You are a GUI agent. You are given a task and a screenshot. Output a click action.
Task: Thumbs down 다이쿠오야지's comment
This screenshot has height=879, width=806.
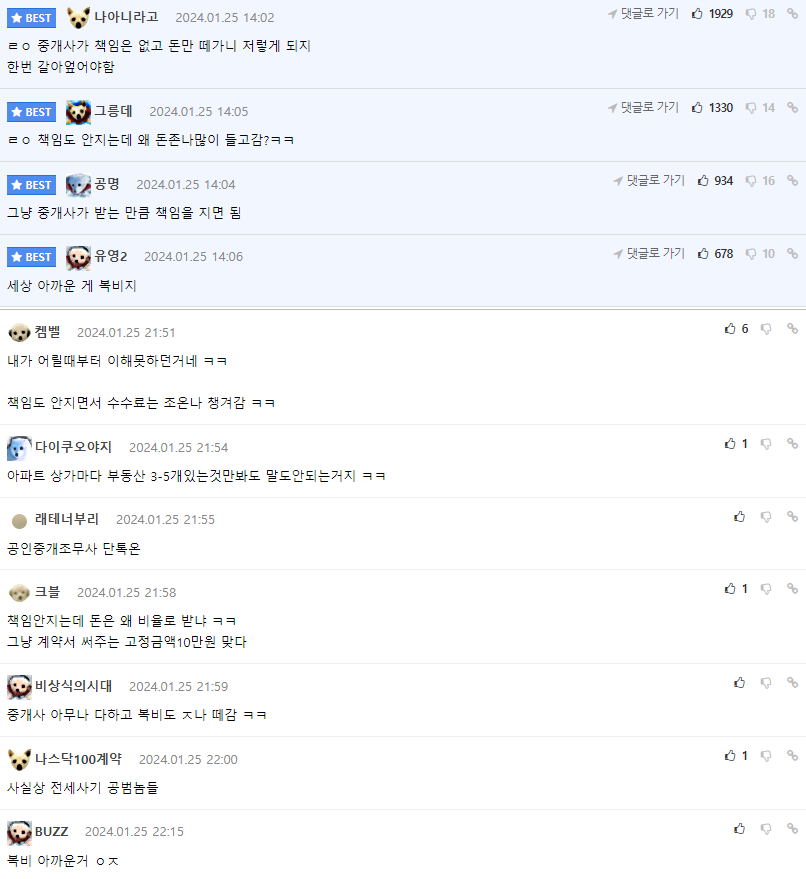(x=766, y=444)
